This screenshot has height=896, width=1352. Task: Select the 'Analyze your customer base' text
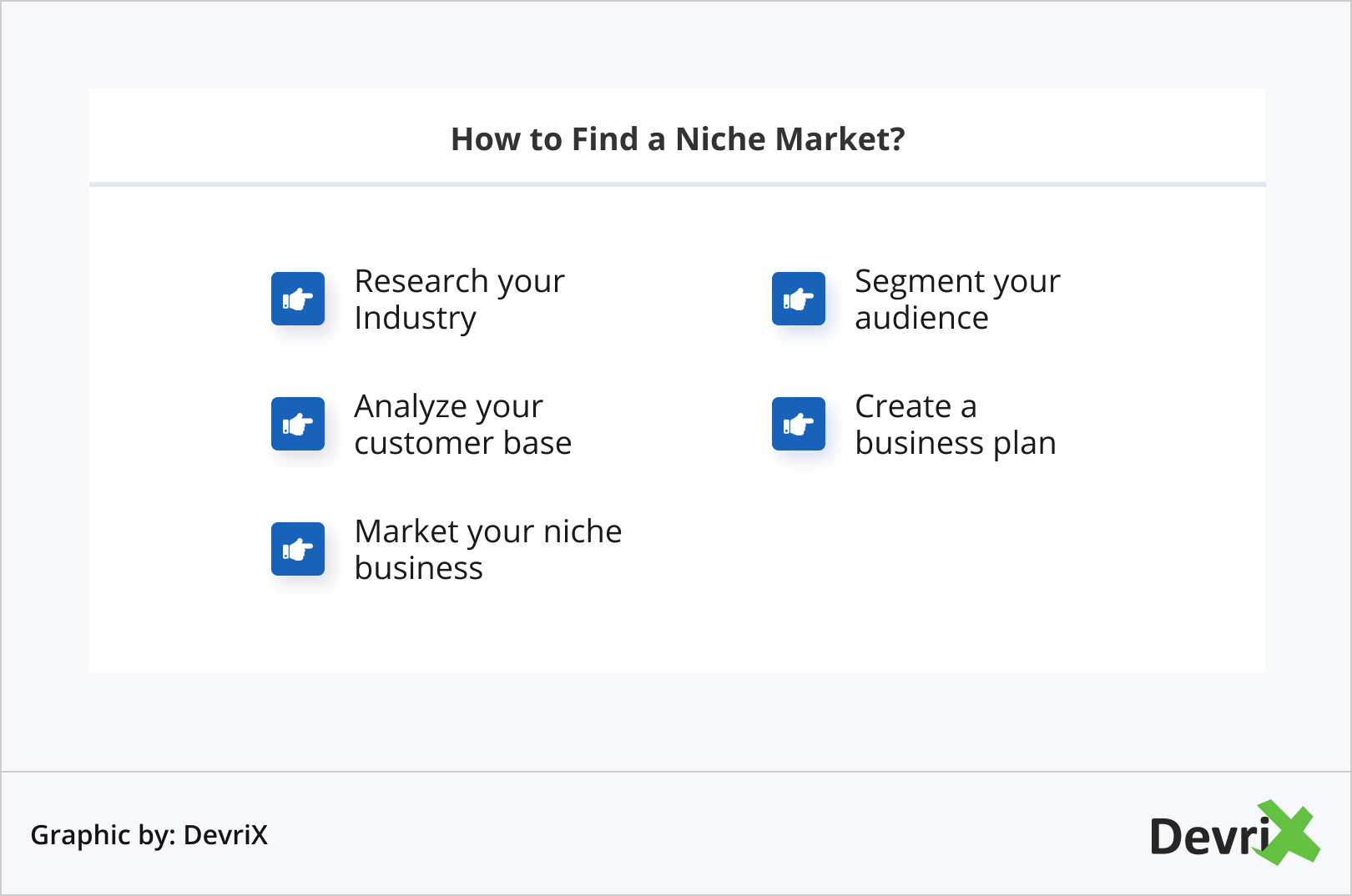tap(462, 425)
